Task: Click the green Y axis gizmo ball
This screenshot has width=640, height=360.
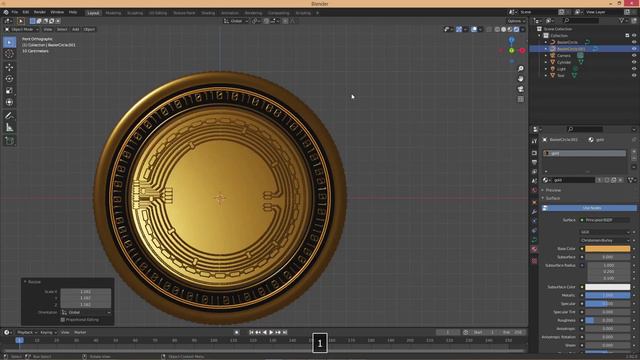Action: coord(511,51)
